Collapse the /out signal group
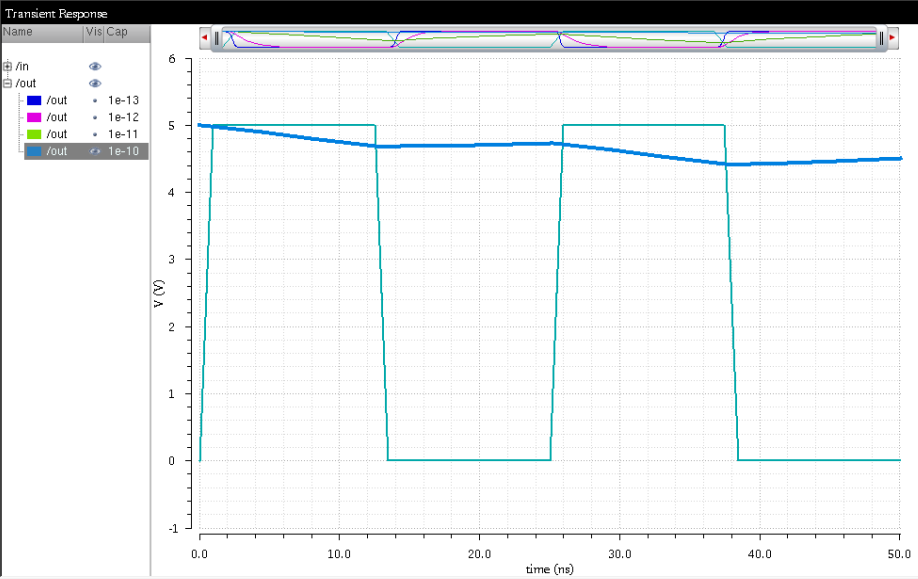The width and height of the screenshot is (918, 579). click(8, 83)
